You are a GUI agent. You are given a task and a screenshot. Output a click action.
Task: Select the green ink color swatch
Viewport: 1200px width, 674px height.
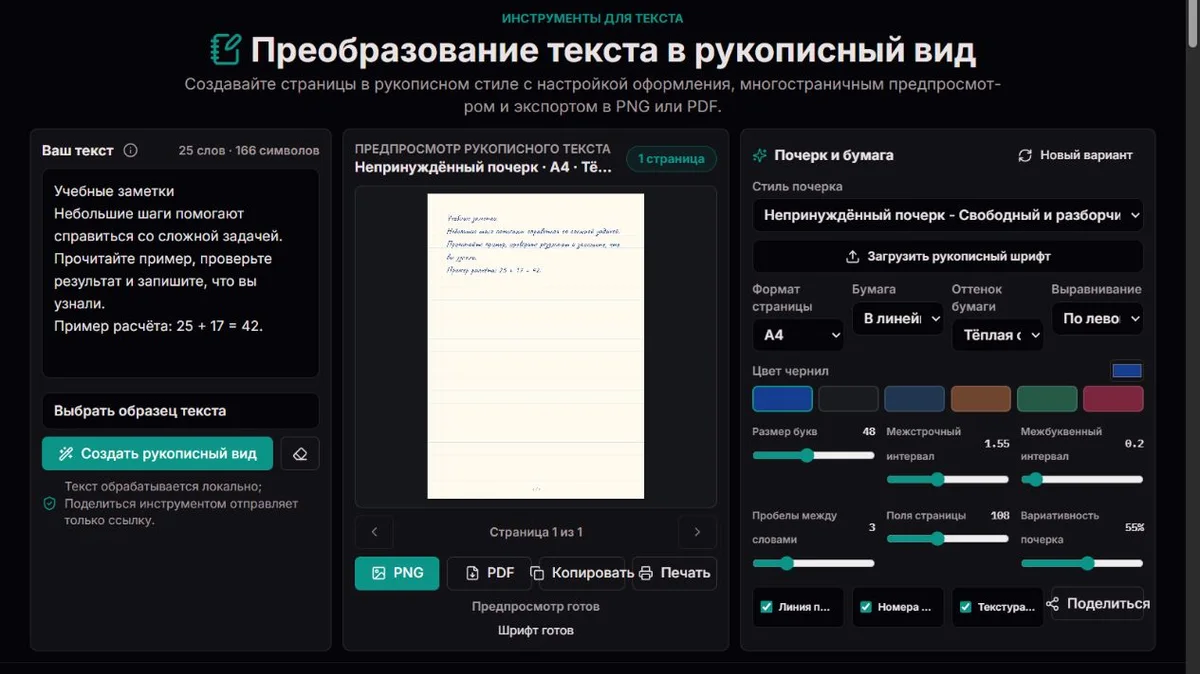pos(1047,399)
